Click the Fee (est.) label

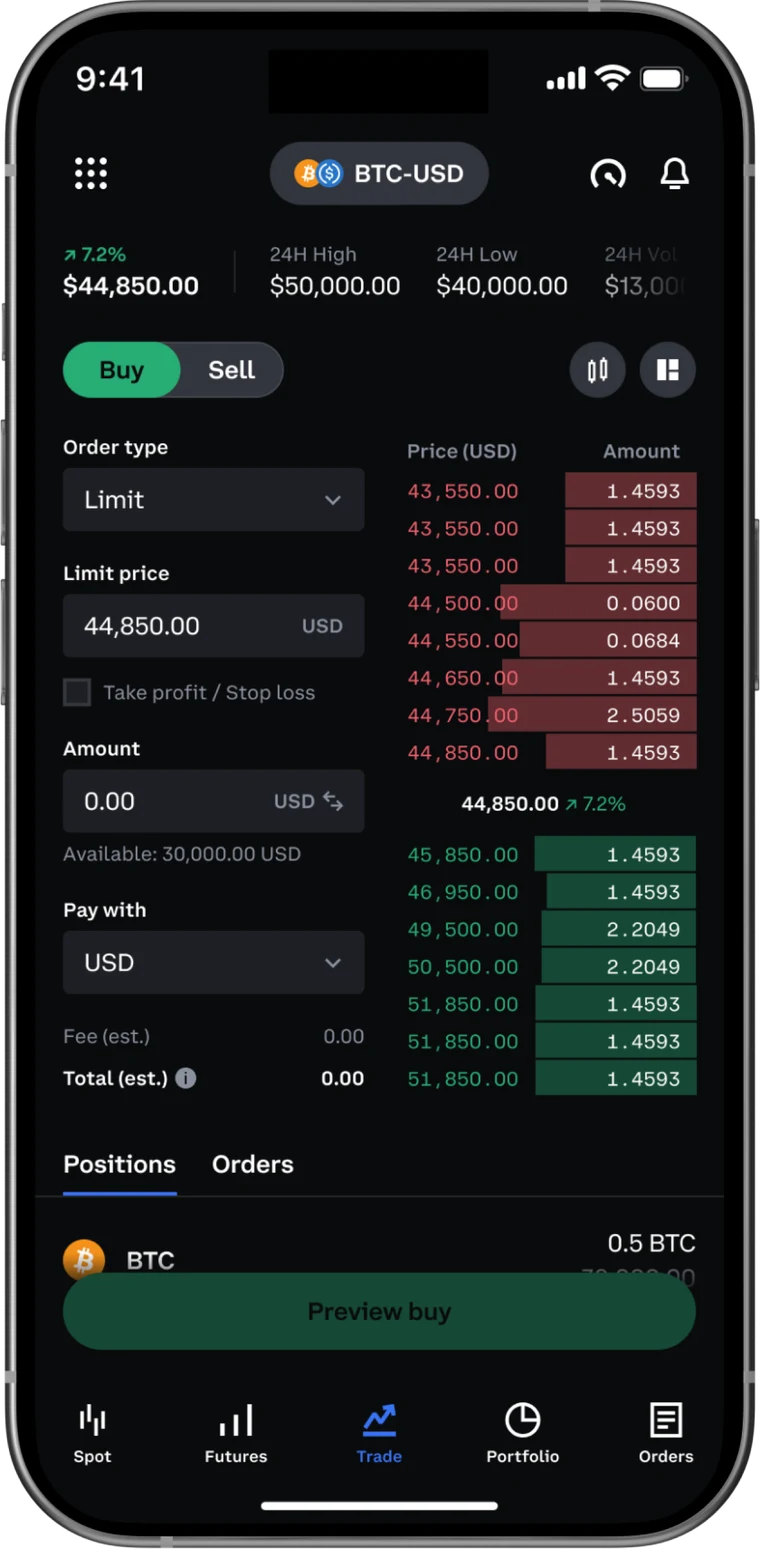click(x=106, y=1036)
